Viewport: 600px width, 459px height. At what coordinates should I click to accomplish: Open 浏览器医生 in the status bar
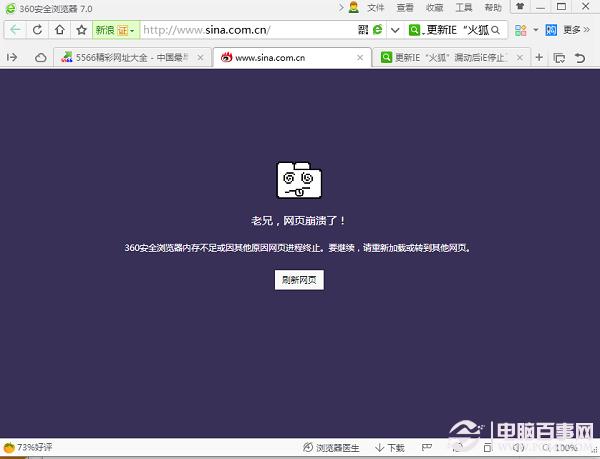tap(331, 448)
